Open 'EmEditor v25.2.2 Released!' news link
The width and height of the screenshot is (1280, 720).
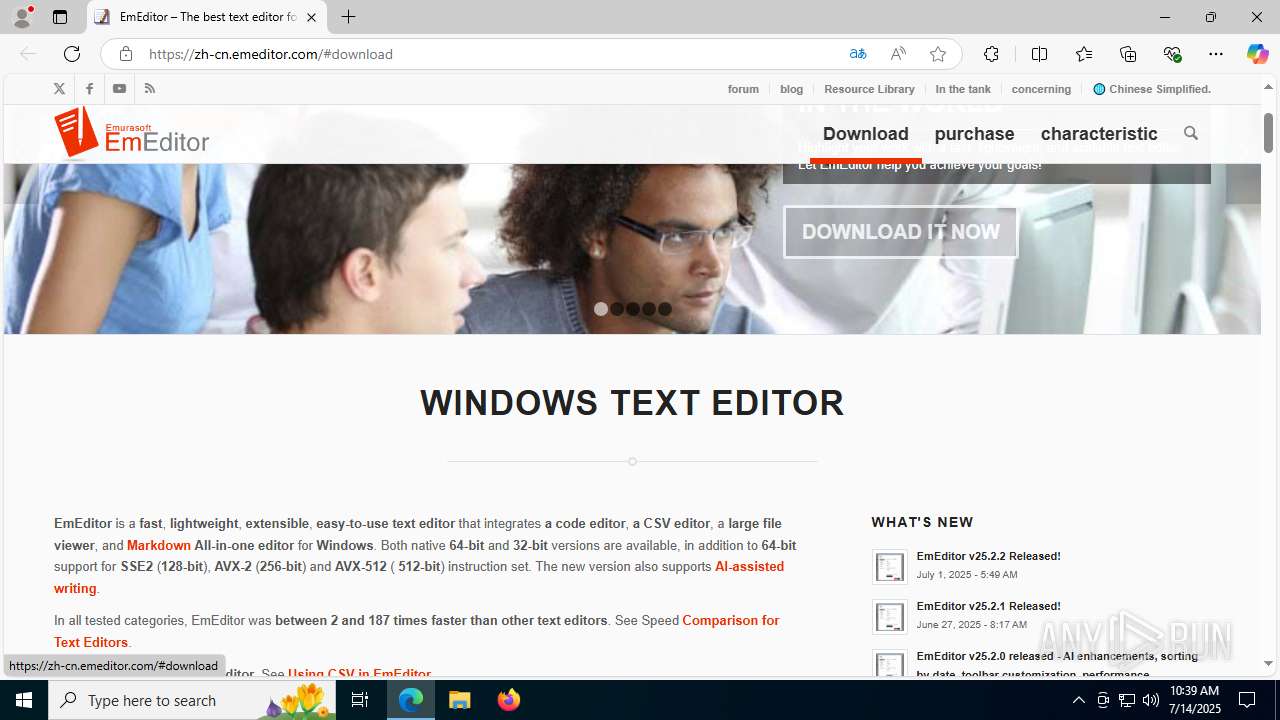point(988,556)
